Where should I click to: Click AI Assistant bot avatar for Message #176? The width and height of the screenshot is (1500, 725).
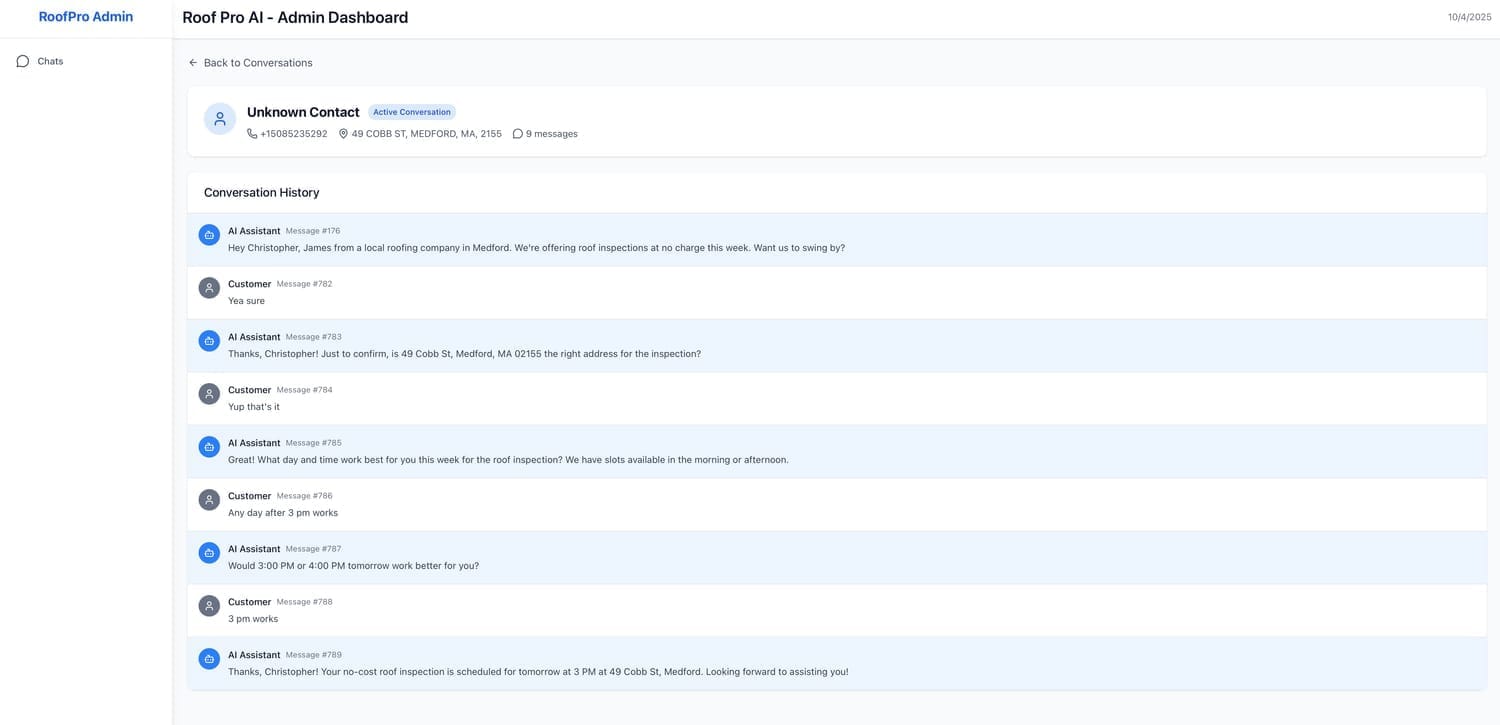tap(209, 235)
